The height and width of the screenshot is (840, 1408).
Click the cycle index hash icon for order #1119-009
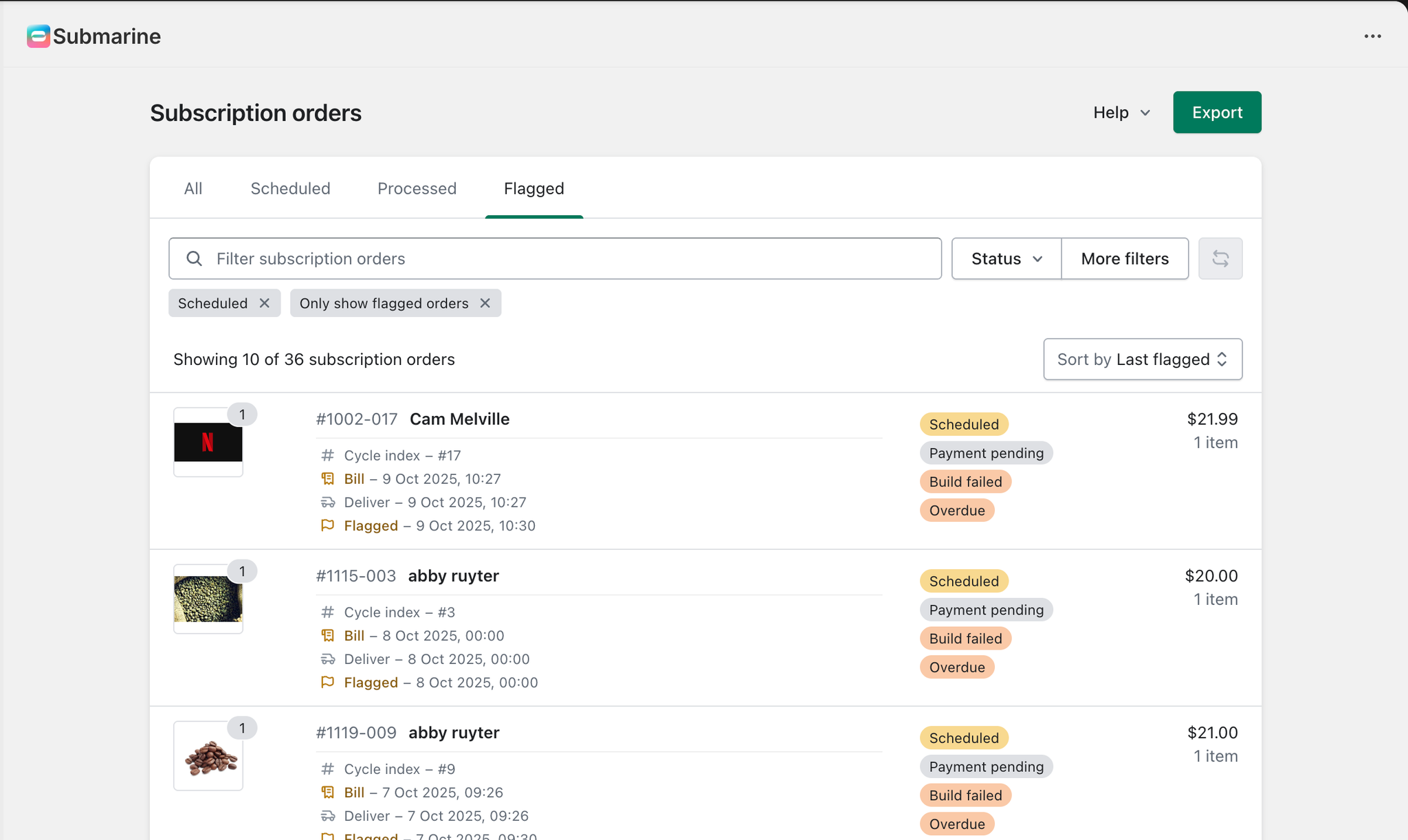click(x=328, y=769)
